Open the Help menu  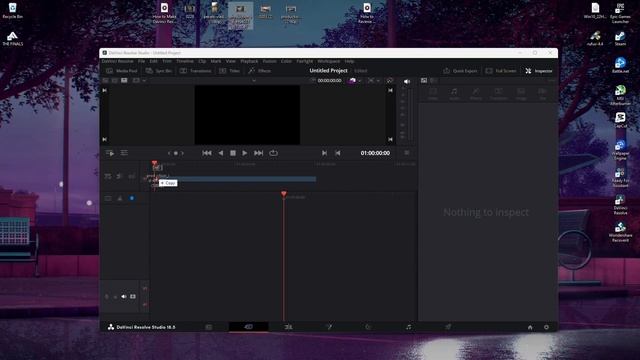(x=349, y=61)
